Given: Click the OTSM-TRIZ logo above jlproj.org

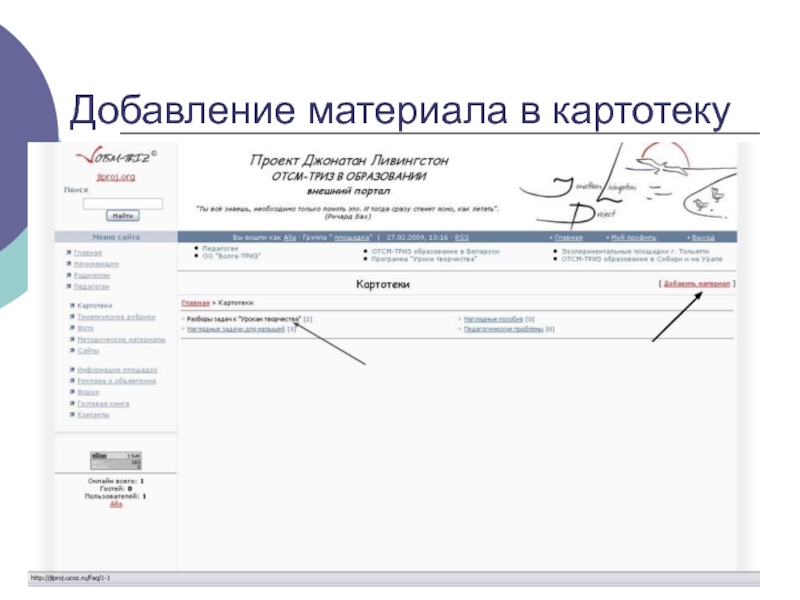Looking at the screenshot, I should [117, 156].
